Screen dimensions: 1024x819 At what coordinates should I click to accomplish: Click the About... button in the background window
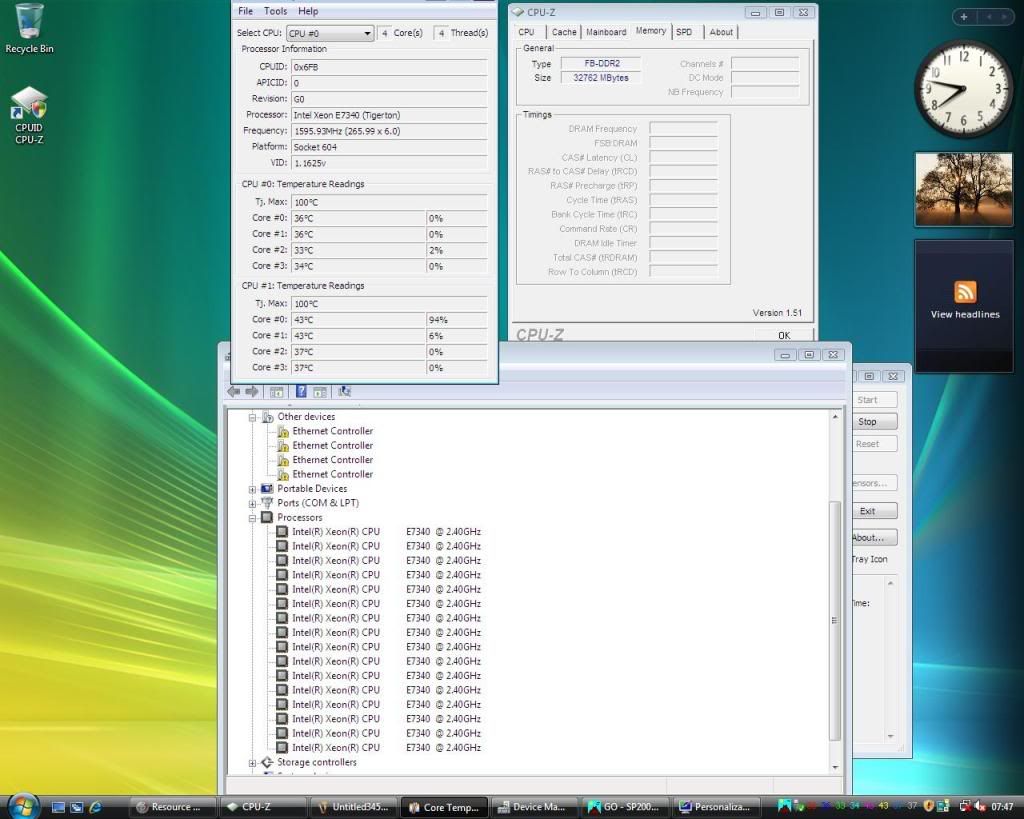tap(874, 538)
